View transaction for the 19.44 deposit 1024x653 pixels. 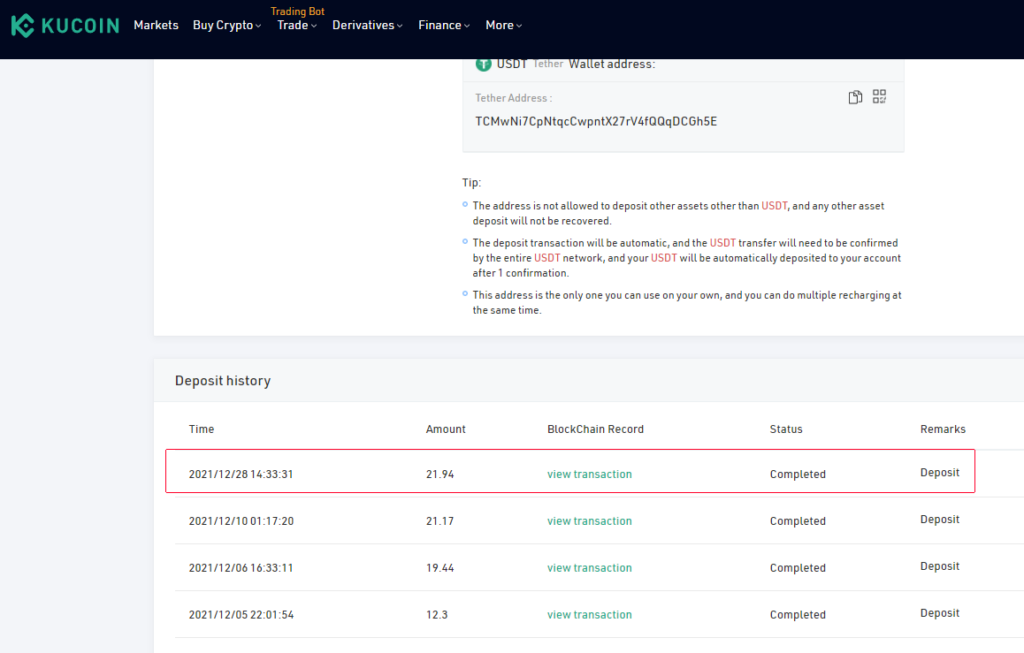(589, 568)
